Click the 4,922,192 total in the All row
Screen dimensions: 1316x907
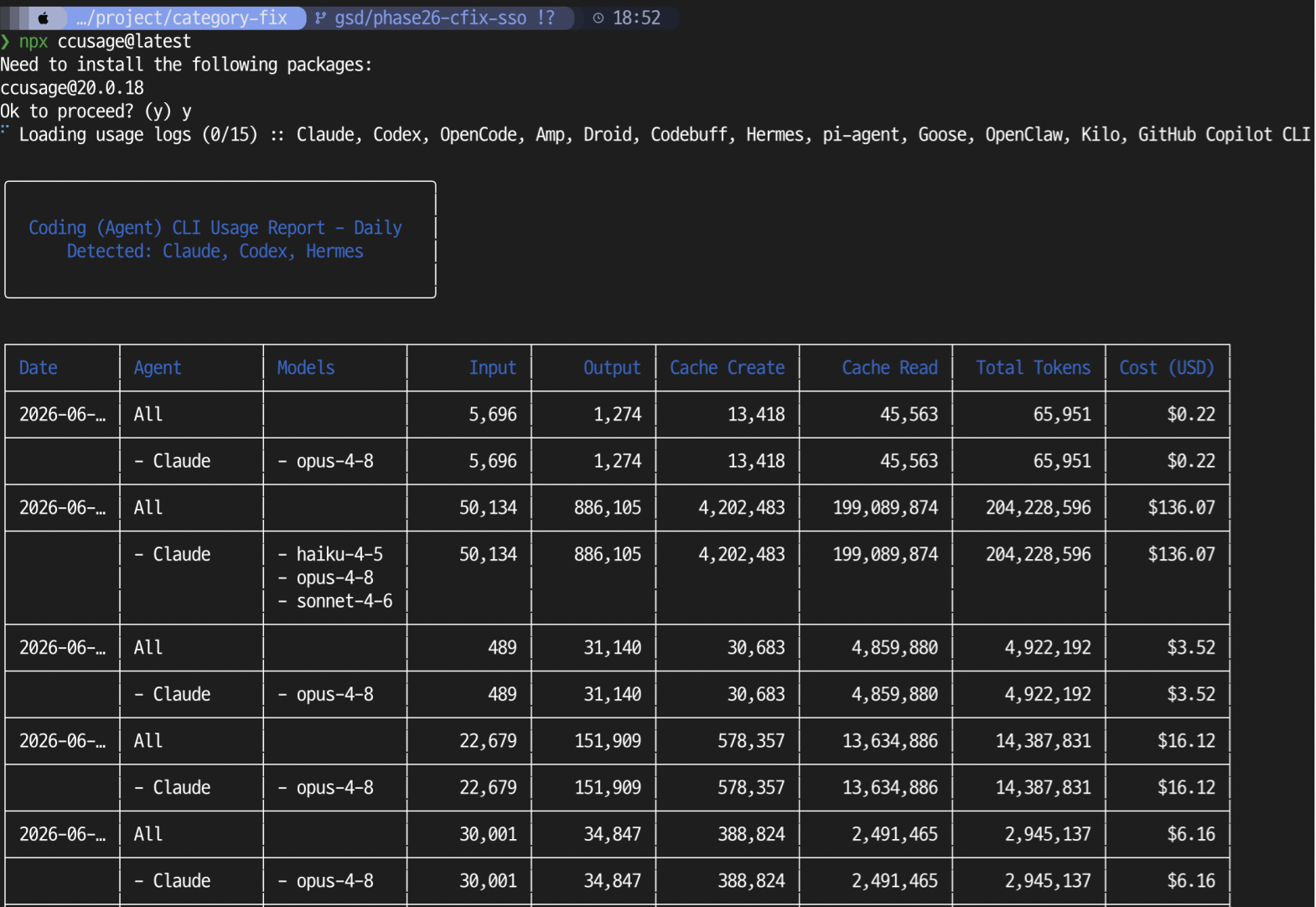click(x=1048, y=648)
